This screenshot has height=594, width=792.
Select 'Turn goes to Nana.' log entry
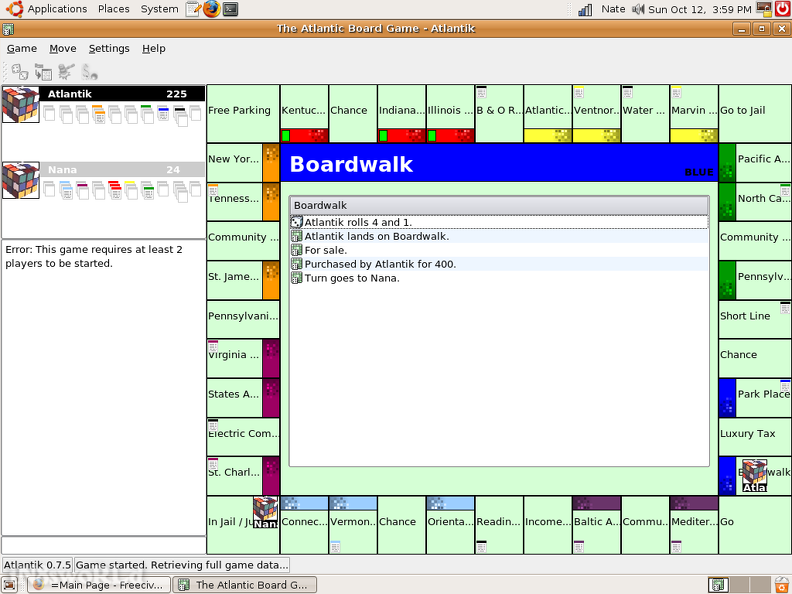[499, 278]
